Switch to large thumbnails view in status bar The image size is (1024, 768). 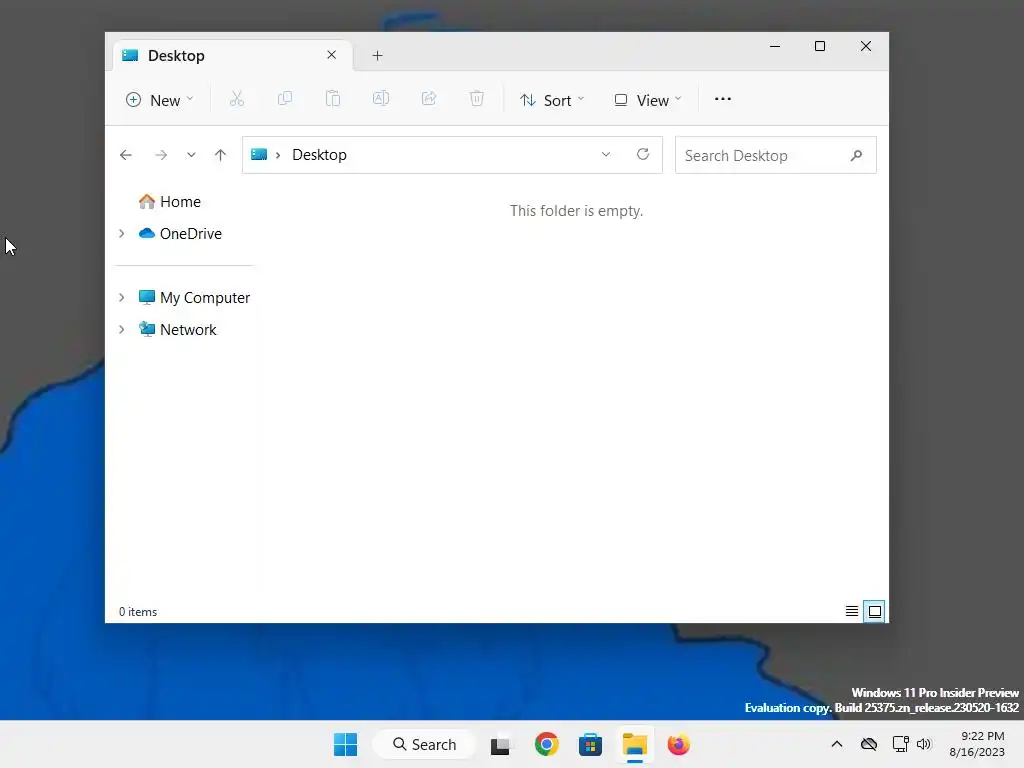pyautogui.click(x=874, y=611)
